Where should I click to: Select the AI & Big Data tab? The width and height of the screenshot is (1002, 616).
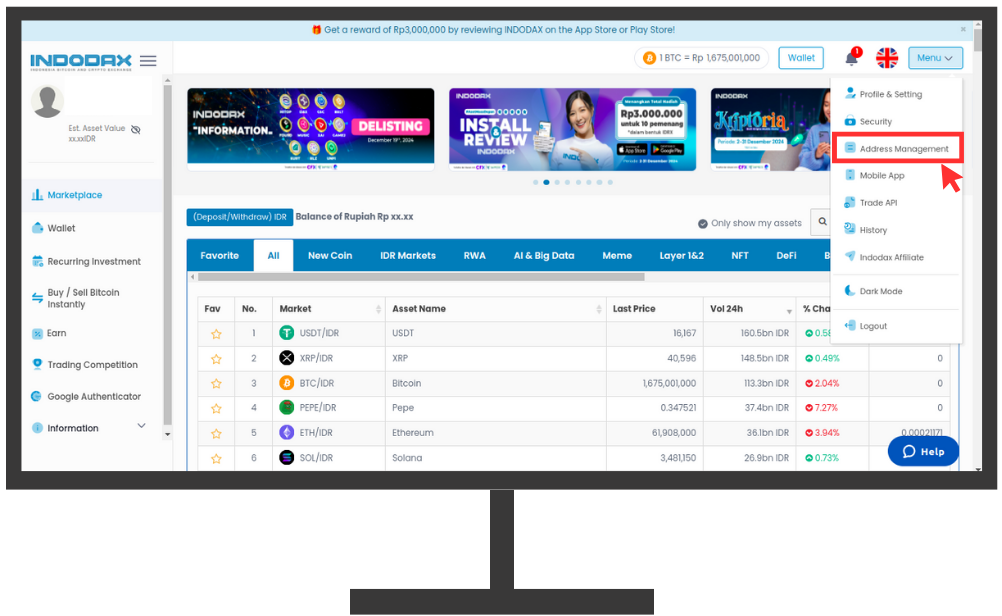point(544,256)
